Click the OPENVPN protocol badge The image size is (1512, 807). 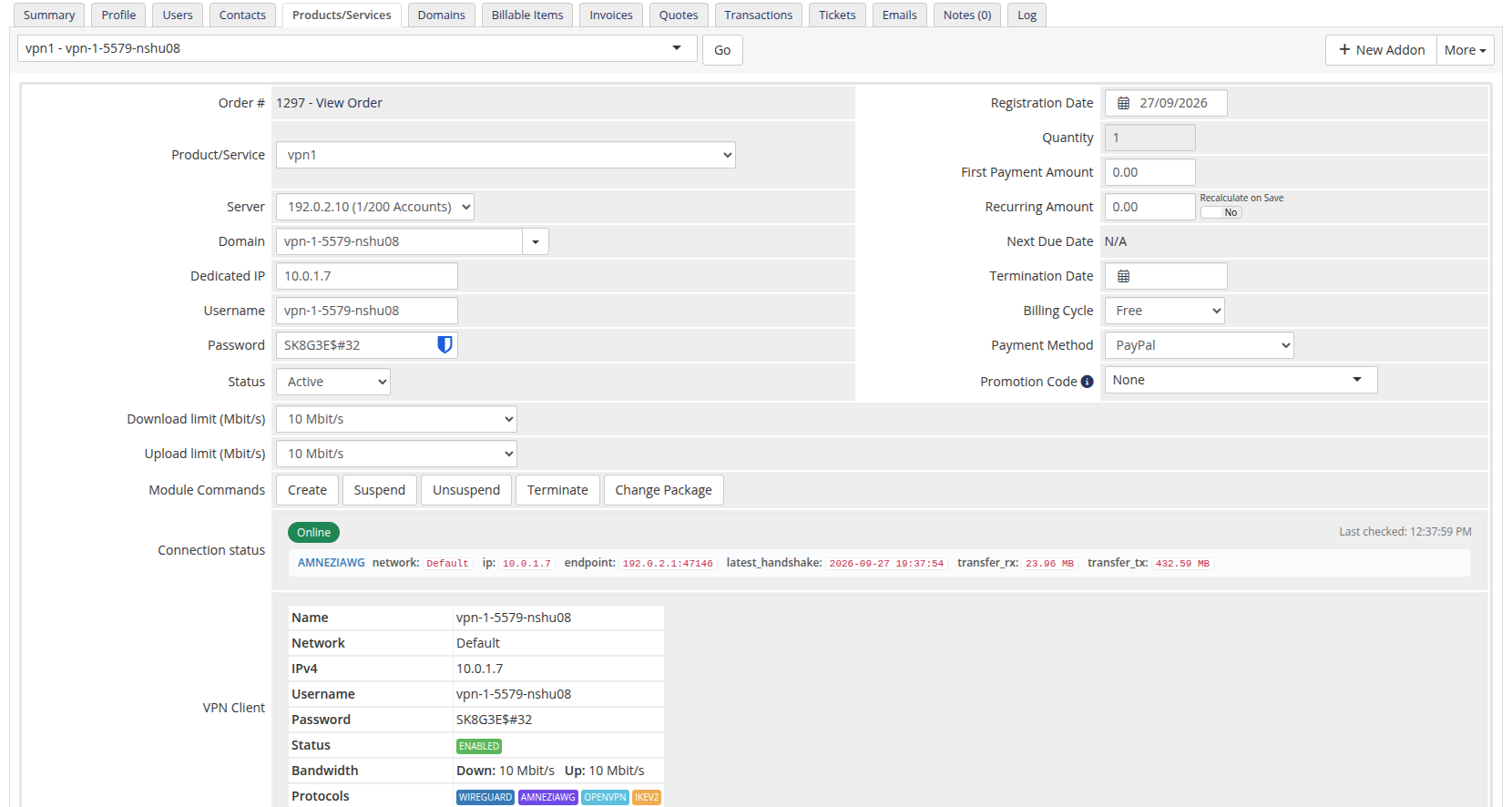(x=606, y=797)
